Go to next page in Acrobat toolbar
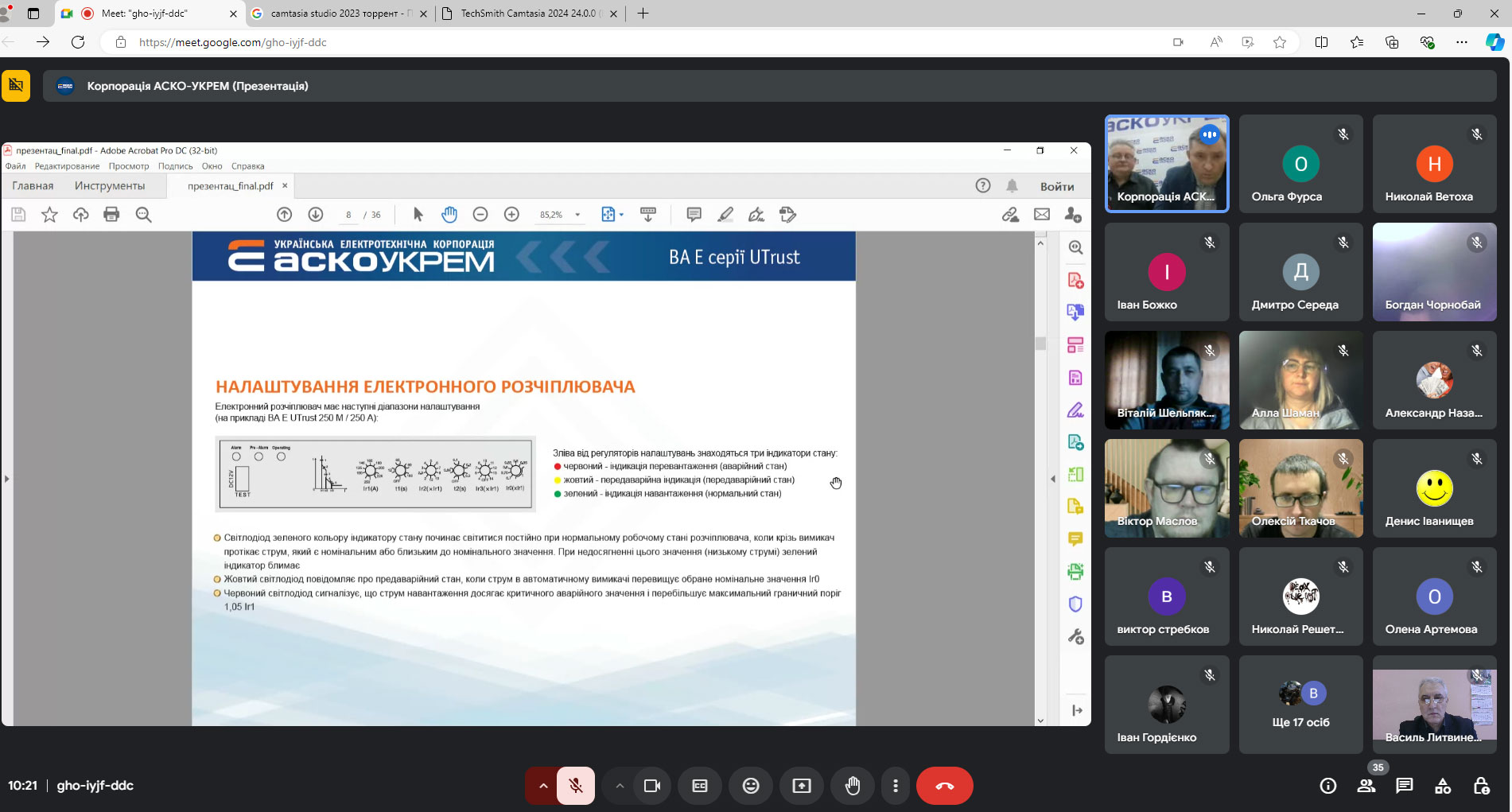 (x=315, y=215)
